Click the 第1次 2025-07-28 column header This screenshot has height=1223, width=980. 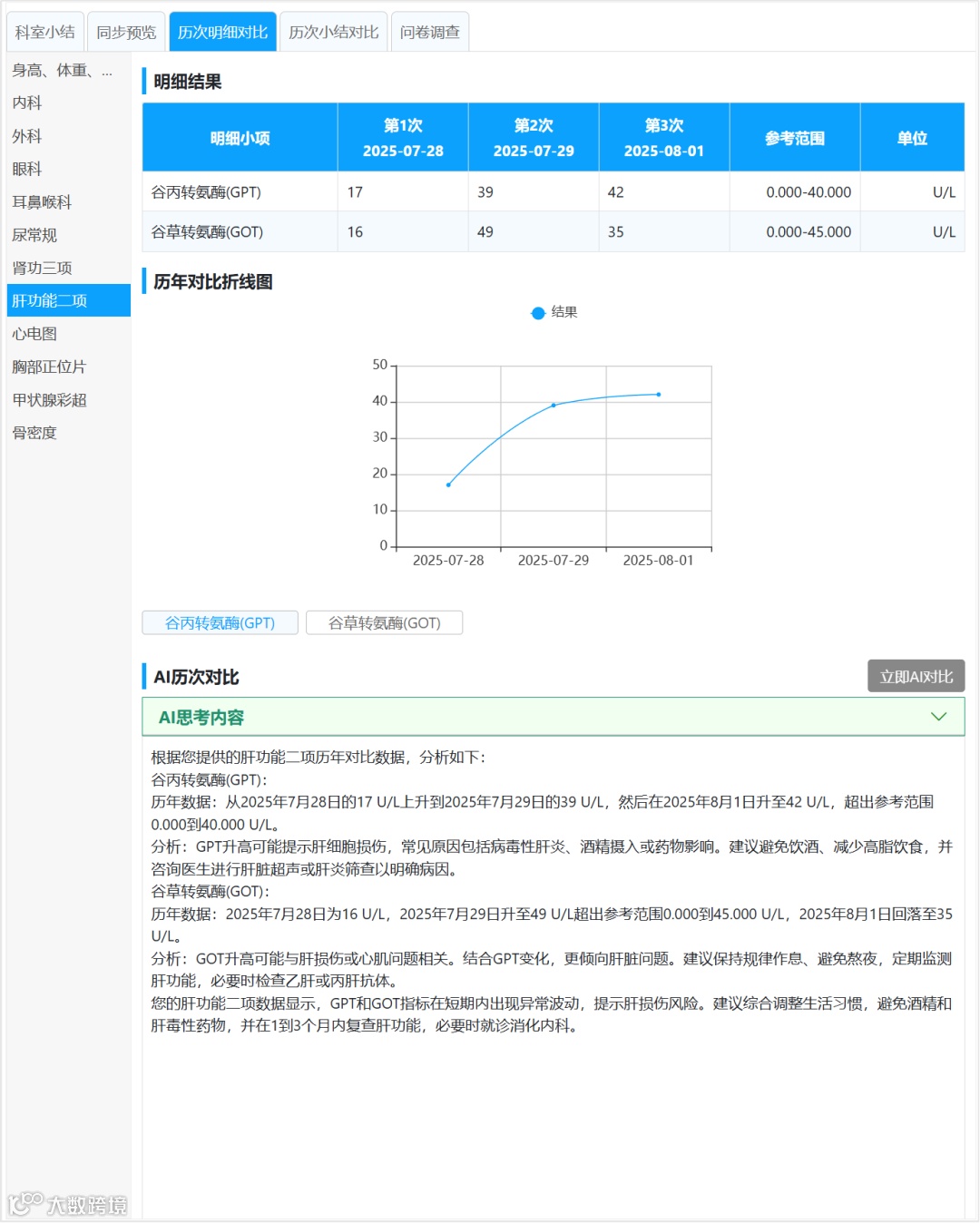click(x=403, y=138)
